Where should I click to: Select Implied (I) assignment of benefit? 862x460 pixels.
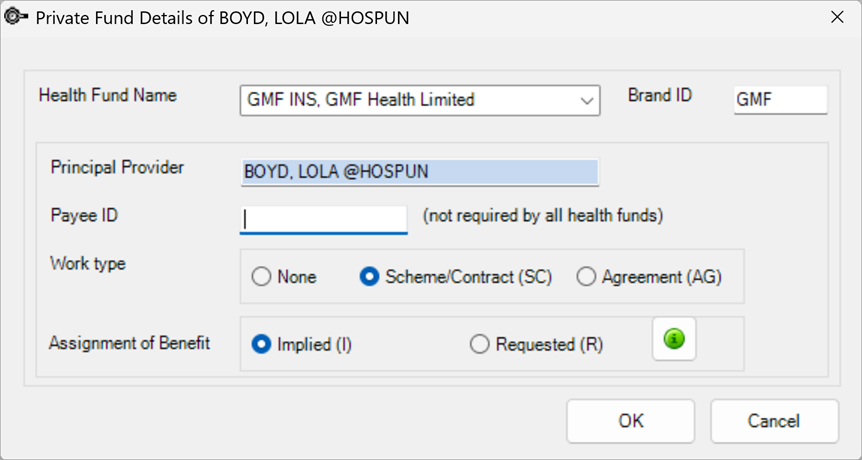(301, 344)
